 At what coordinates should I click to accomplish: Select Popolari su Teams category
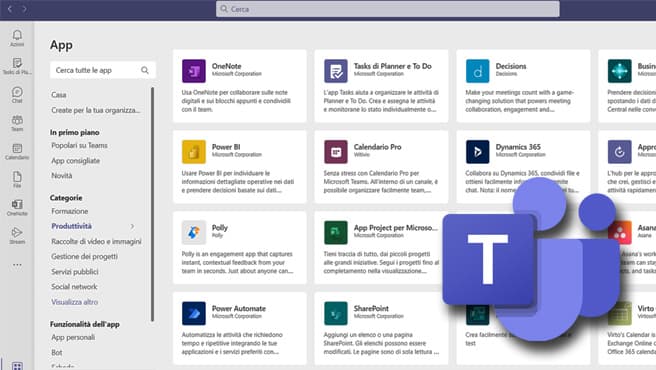tap(79, 145)
